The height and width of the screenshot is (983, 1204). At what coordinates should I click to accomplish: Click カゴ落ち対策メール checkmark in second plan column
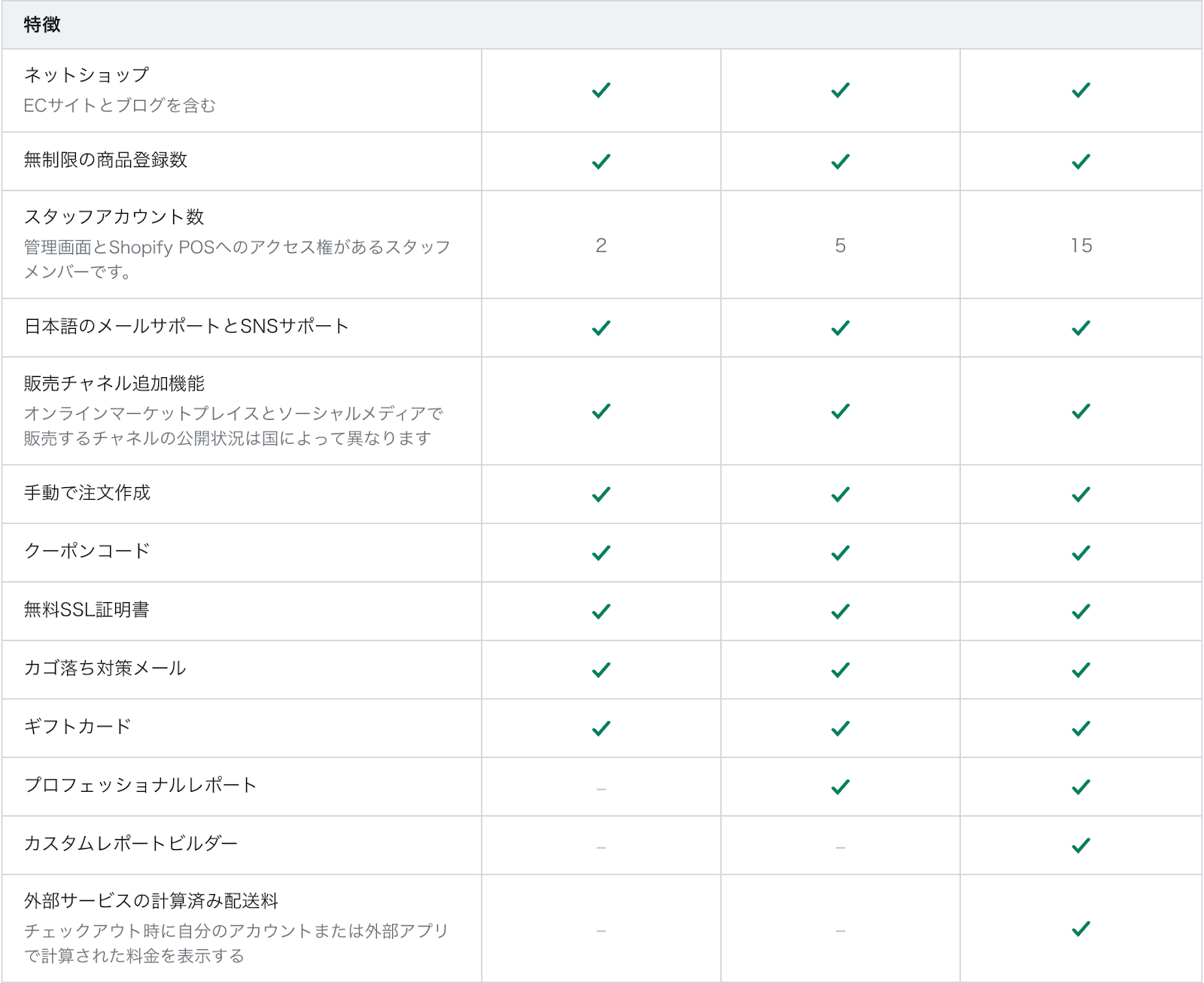[841, 670]
